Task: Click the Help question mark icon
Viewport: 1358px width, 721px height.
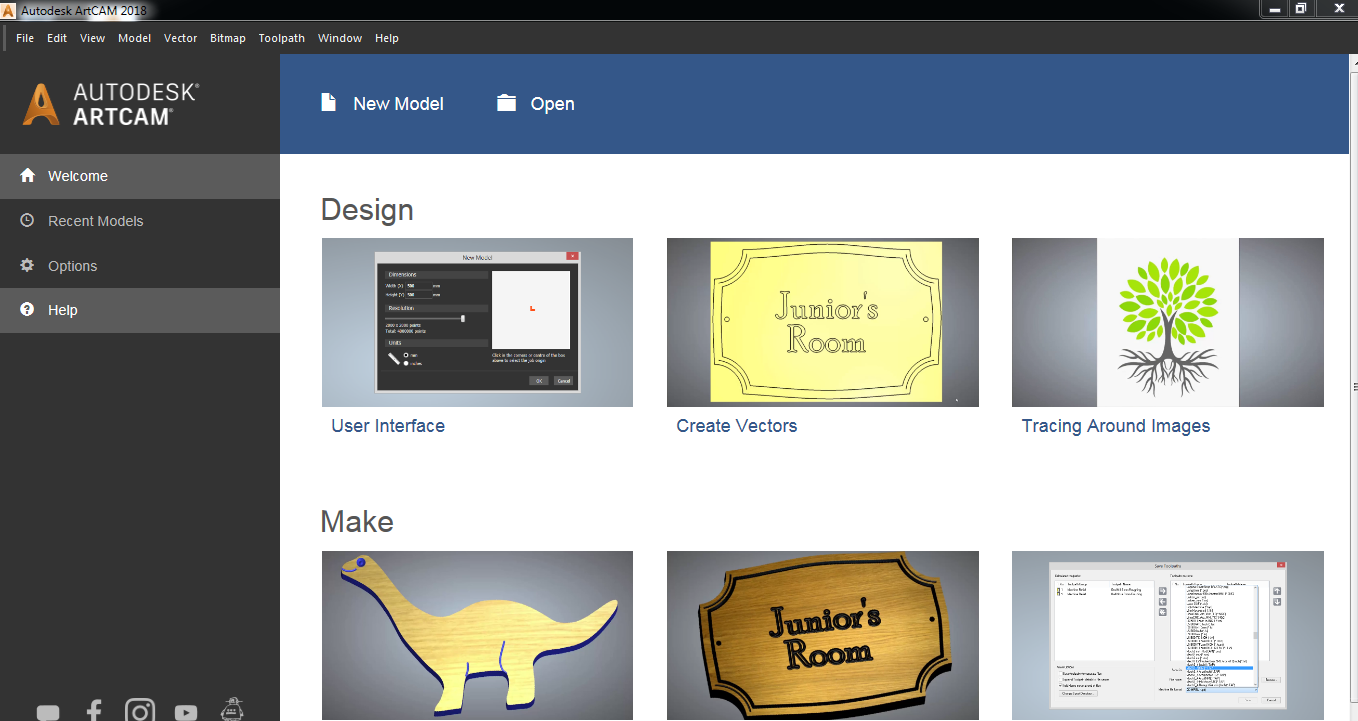Action: tap(27, 310)
